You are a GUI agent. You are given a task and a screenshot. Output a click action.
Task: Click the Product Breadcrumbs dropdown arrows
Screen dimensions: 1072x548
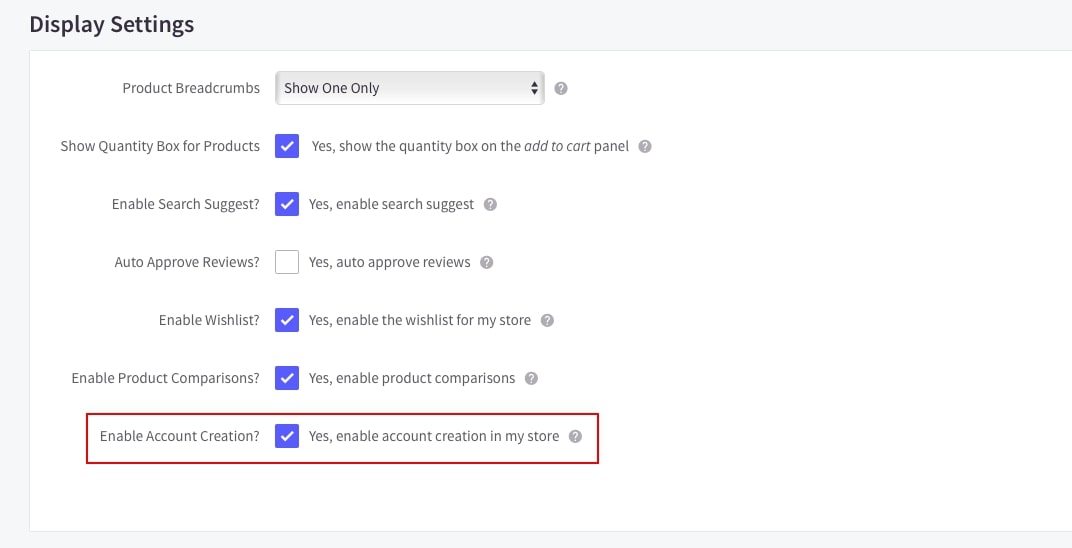coord(534,88)
